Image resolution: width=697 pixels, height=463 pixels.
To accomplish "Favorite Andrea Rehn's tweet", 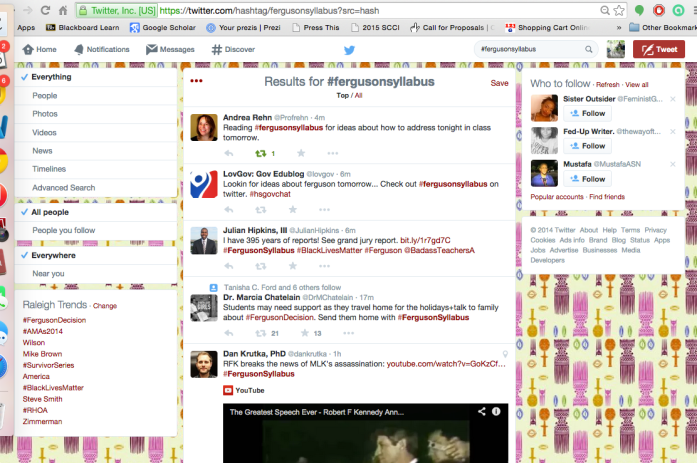I will pyautogui.click(x=301, y=153).
